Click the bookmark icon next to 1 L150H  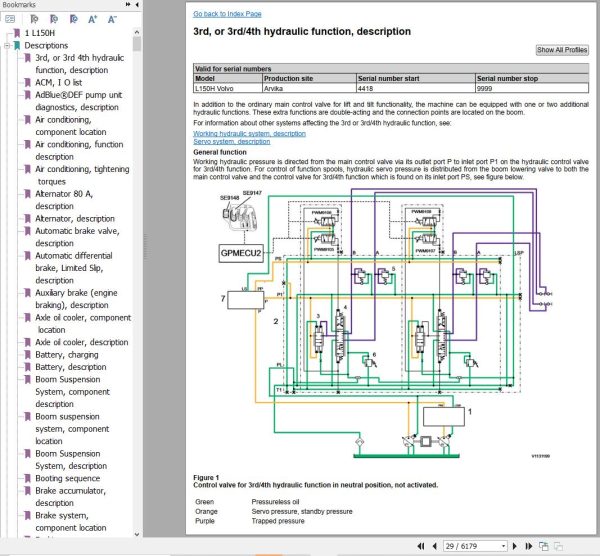pos(17,33)
